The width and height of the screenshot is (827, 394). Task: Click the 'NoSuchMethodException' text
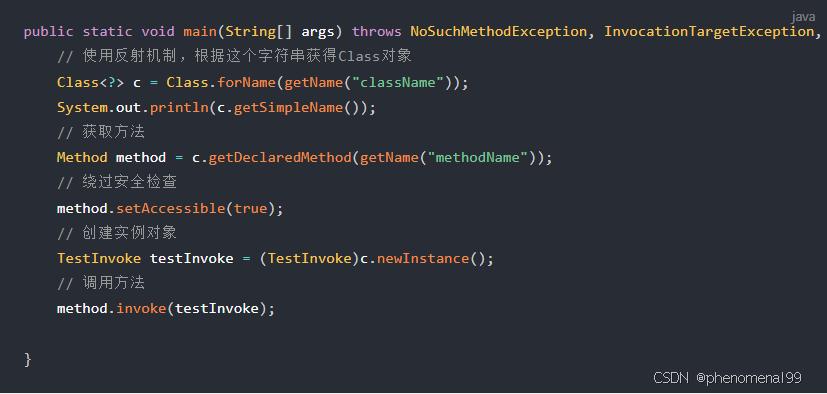[498, 32]
